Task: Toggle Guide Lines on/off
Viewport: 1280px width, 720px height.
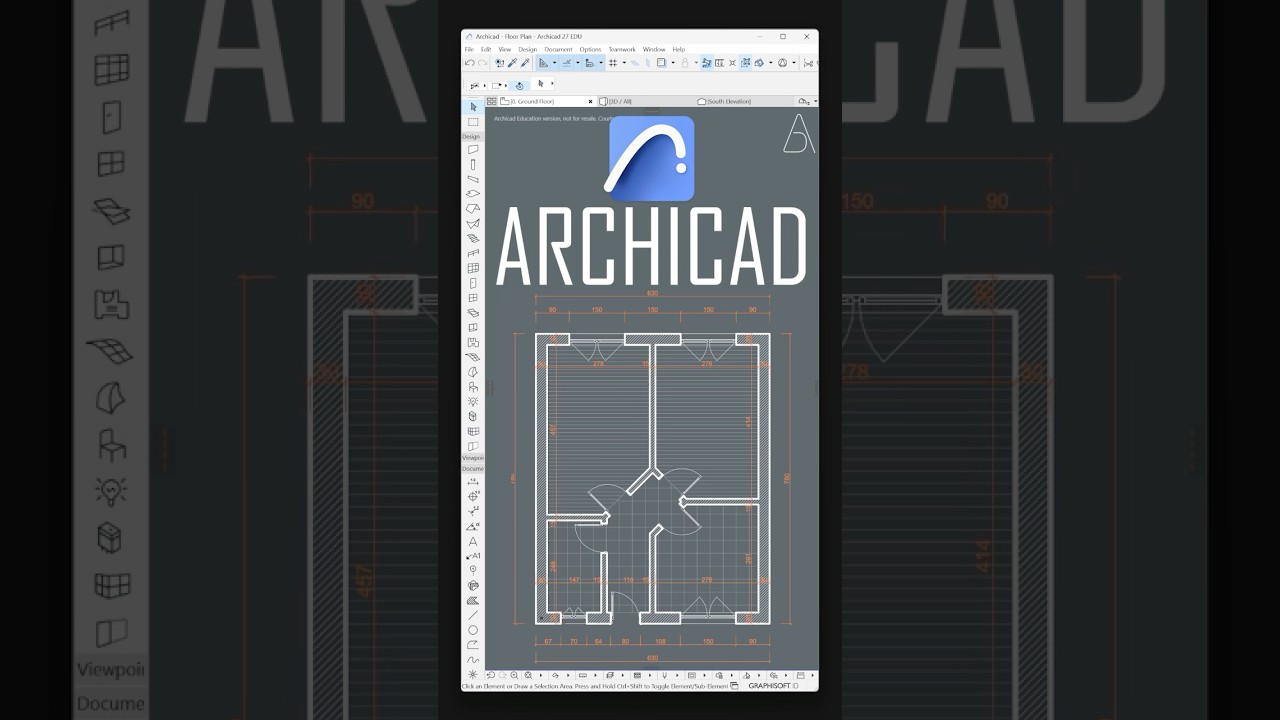Action: pyautogui.click(x=543, y=63)
